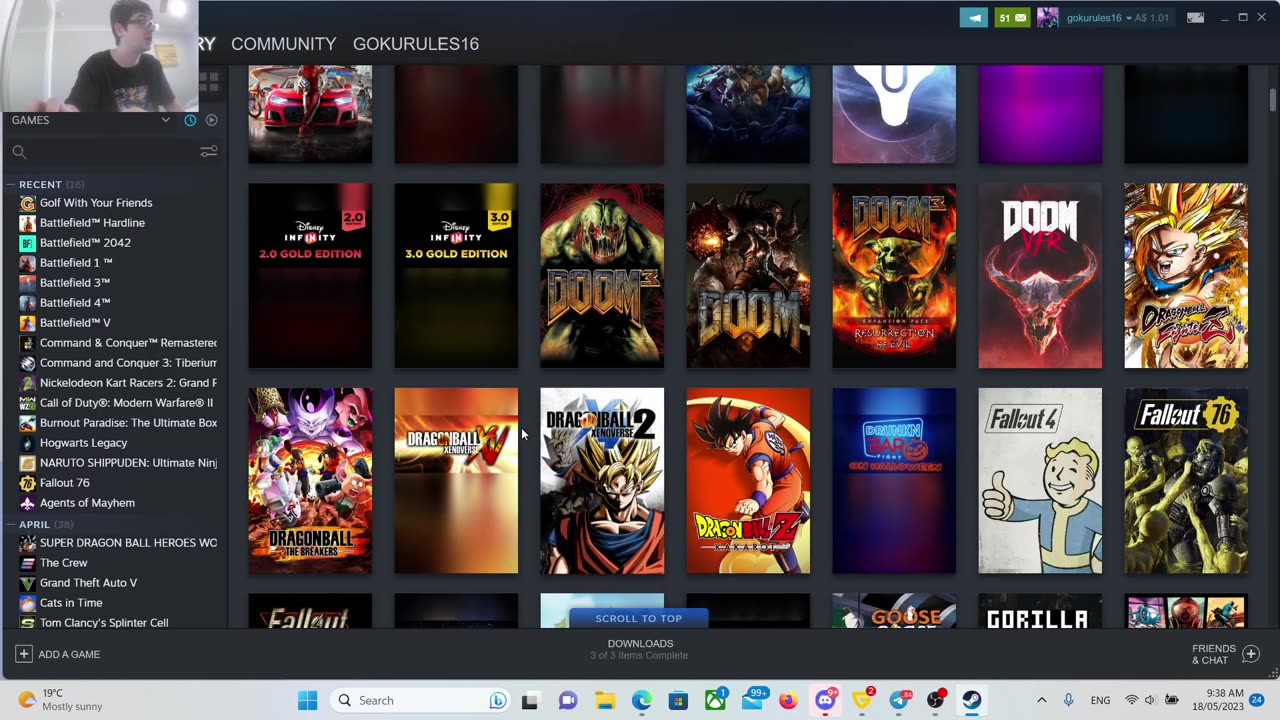Open Disney Infinity 2.0 Gold Edition cover
This screenshot has width=1280, height=720.
(310, 276)
